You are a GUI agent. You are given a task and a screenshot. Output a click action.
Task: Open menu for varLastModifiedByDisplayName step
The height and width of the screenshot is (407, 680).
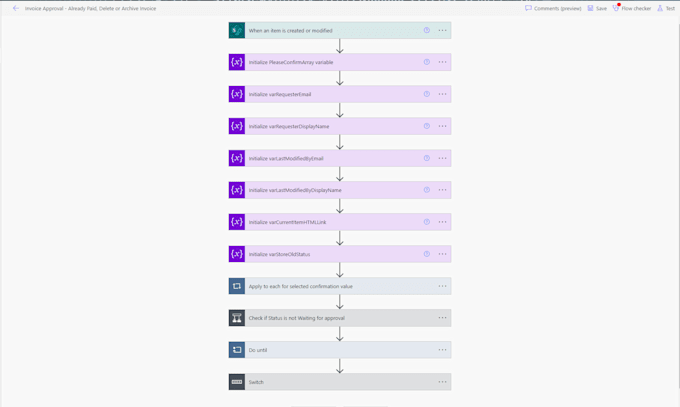point(442,190)
